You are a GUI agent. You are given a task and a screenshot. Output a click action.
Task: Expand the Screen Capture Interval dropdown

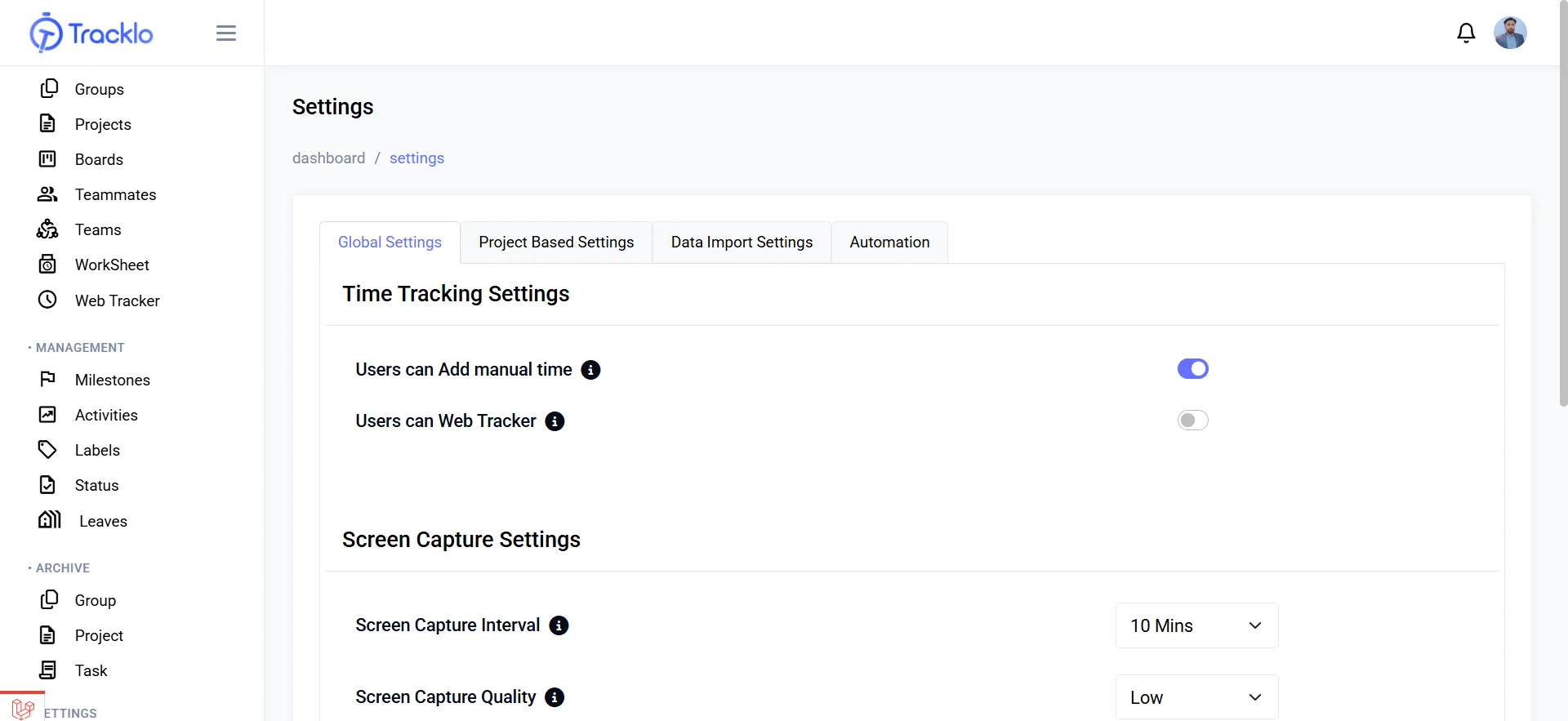click(x=1196, y=625)
